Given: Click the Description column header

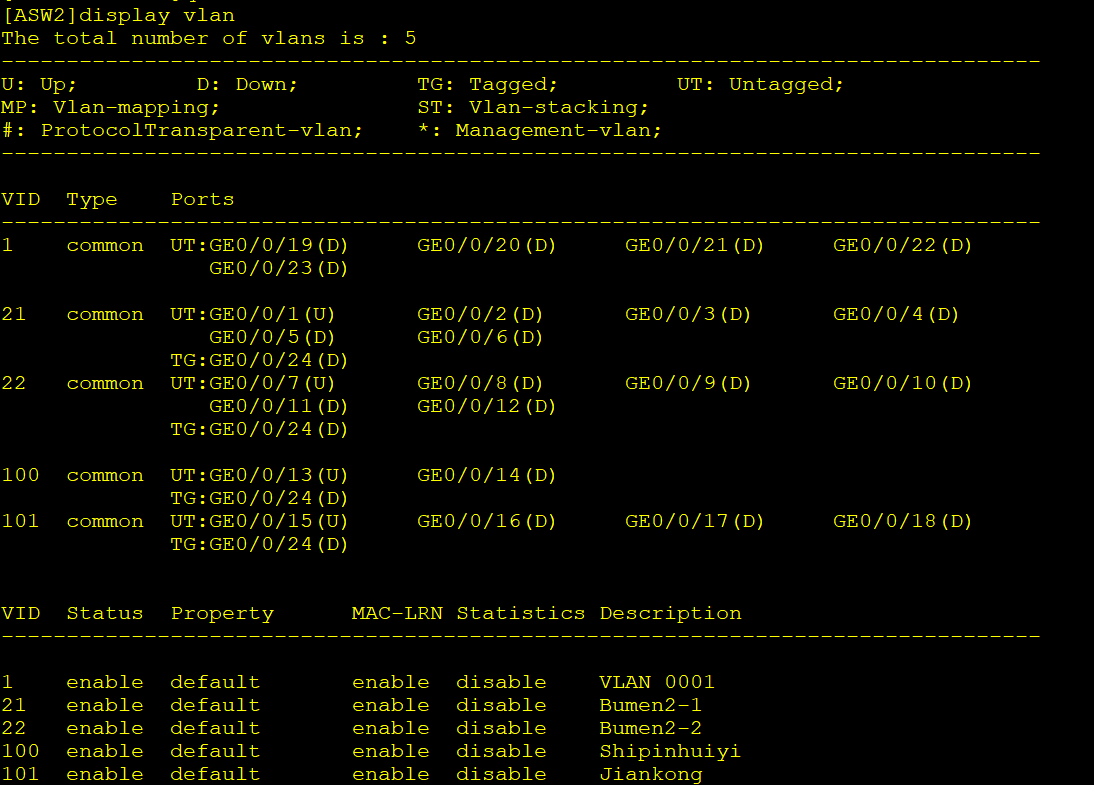Looking at the screenshot, I should (670, 614).
